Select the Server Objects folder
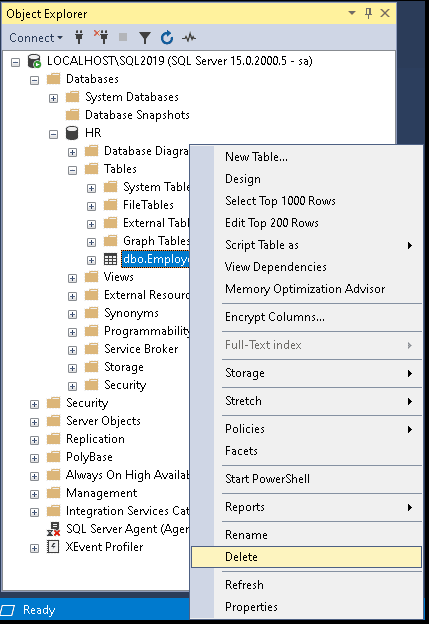This screenshot has width=429, height=624. (103, 421)
